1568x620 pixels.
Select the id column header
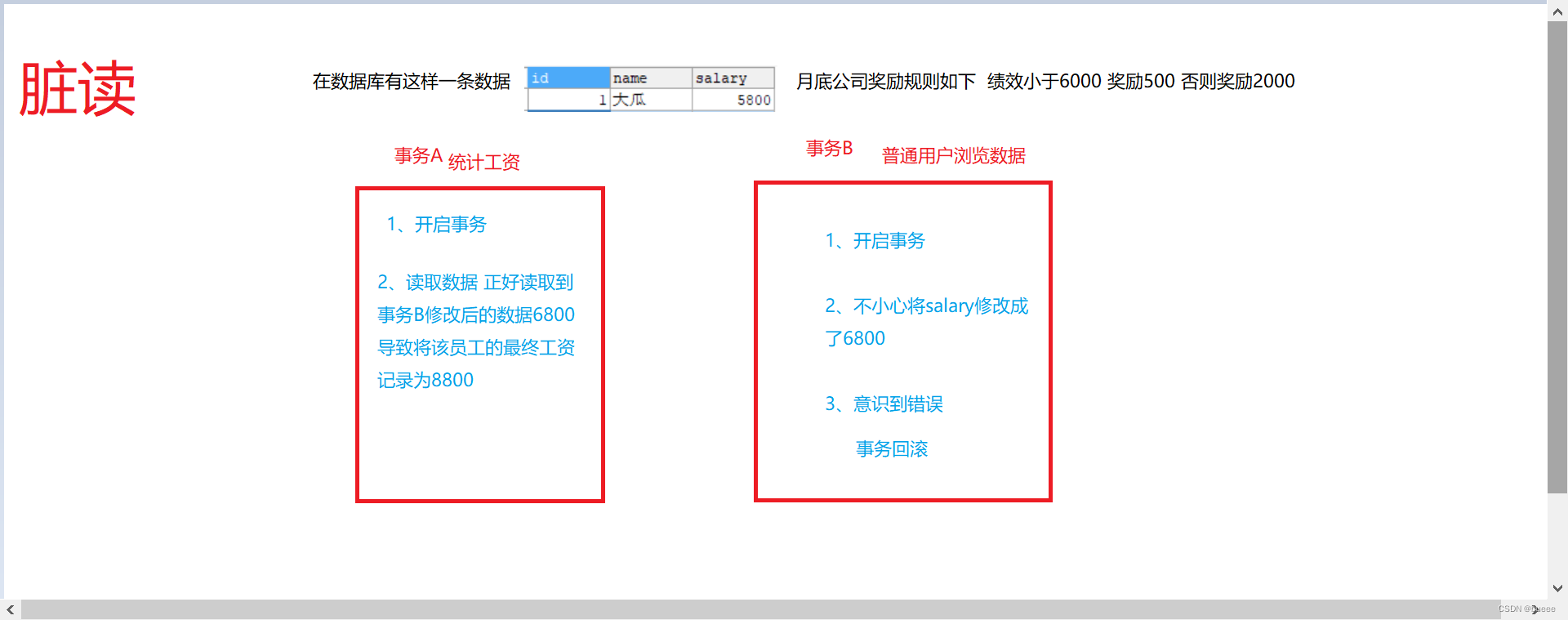pos(568,78)
